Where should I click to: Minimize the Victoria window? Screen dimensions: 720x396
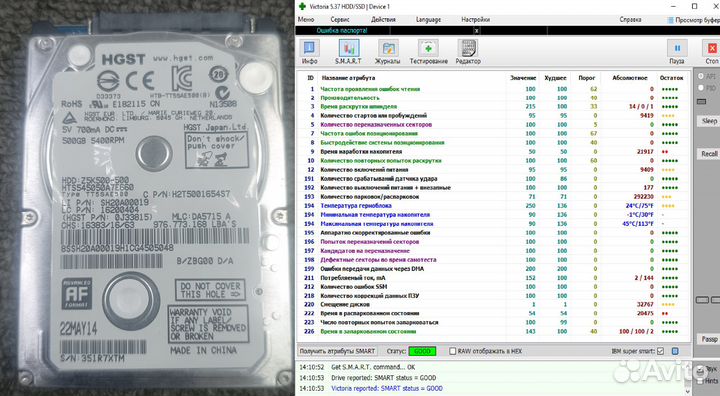(x=674, y=6)
